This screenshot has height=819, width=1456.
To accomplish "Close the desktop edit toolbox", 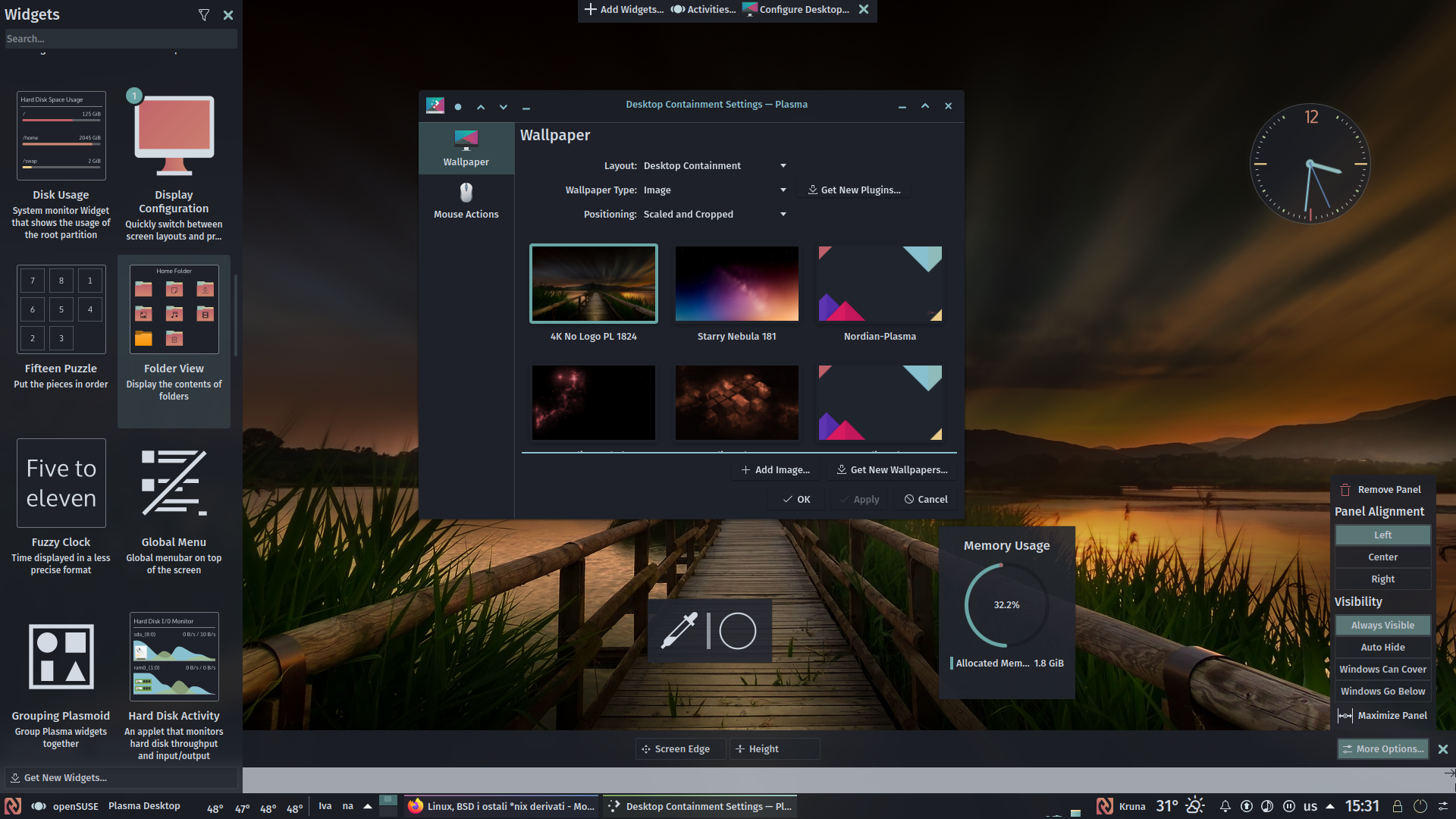I will pos(864,10).
